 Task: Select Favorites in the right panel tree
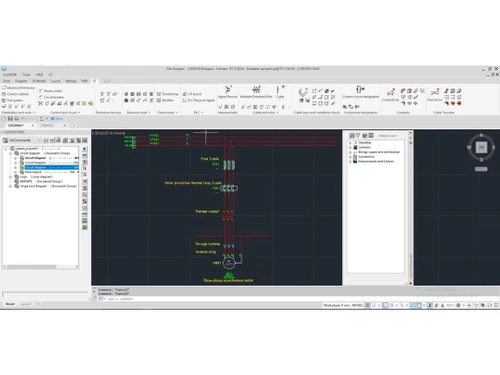[x=365, y=143]
